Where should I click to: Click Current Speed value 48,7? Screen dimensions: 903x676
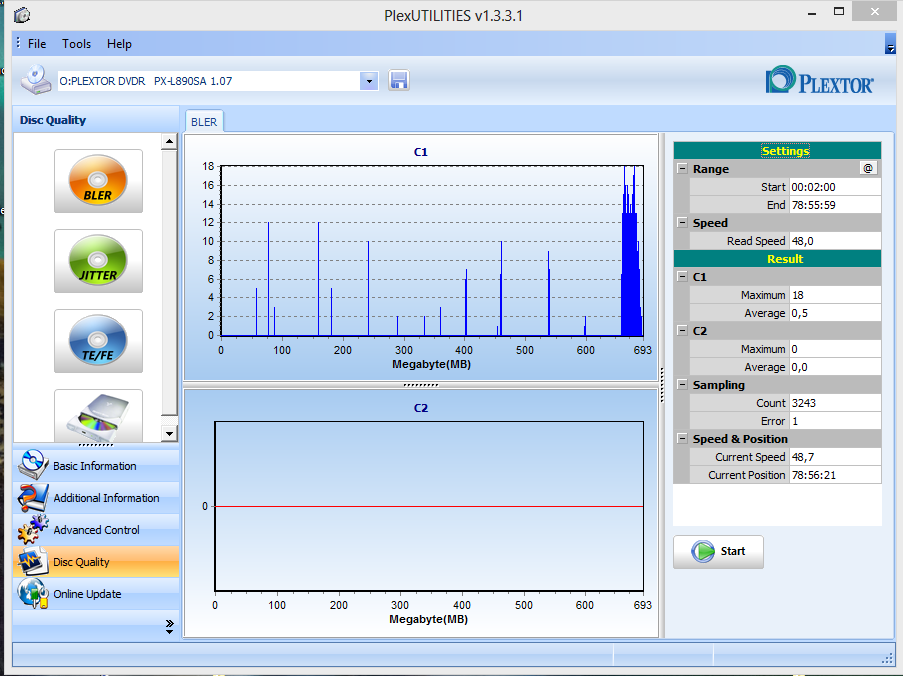[x=835, y=457]
